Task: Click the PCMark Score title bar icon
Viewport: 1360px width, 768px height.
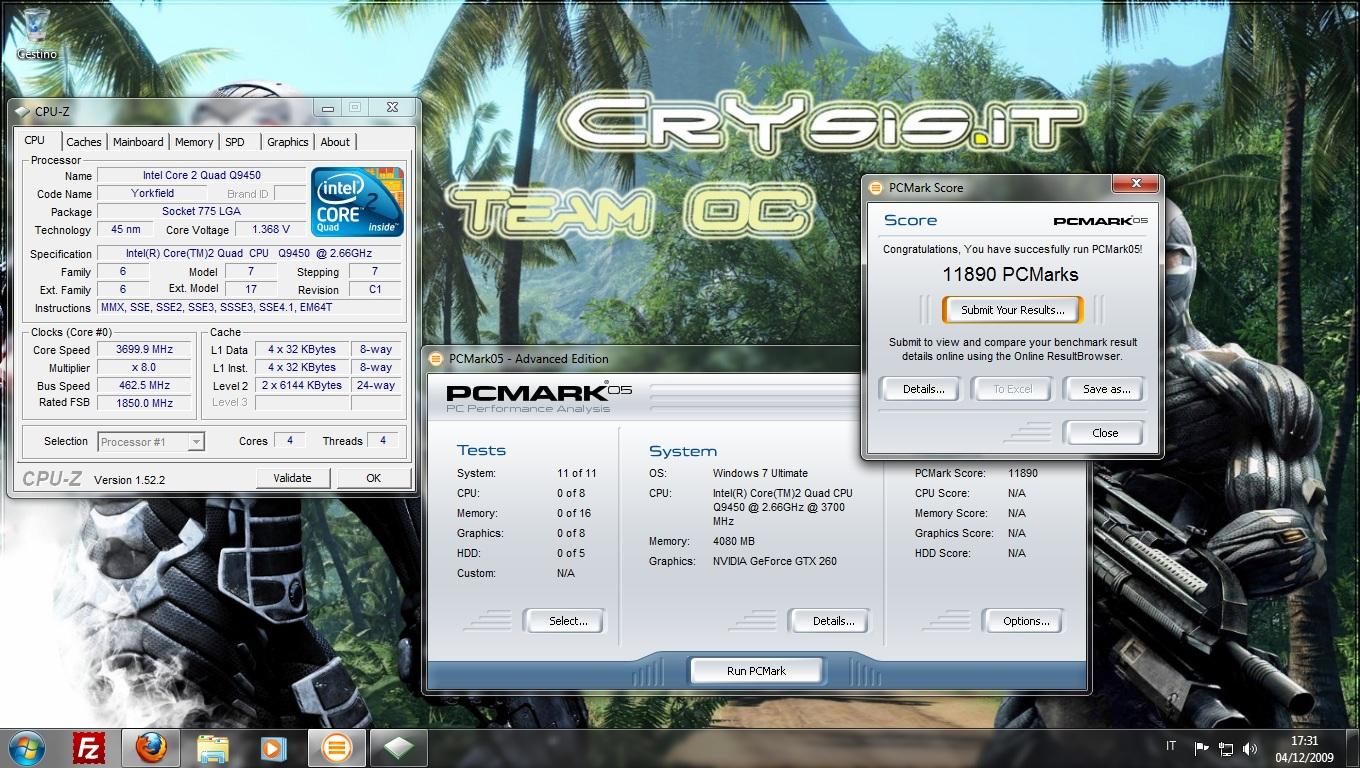Action: 876,187
